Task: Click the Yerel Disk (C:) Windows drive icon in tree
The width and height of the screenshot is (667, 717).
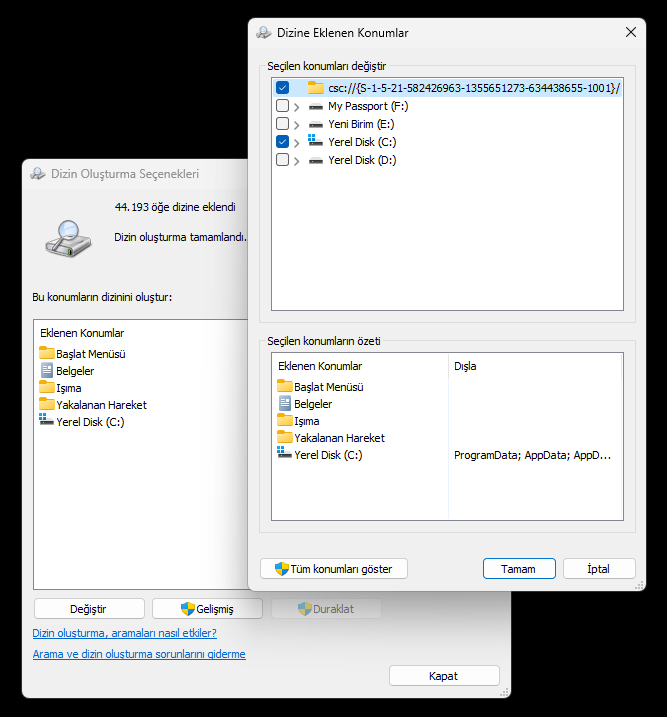Action: pyautogui.click(x=315, y=140)
